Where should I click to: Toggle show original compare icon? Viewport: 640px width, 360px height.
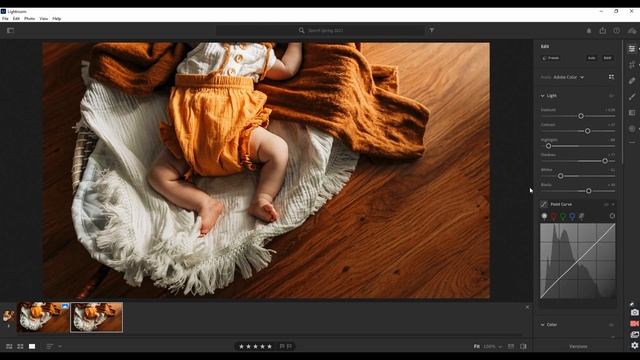tap(523, 347)
